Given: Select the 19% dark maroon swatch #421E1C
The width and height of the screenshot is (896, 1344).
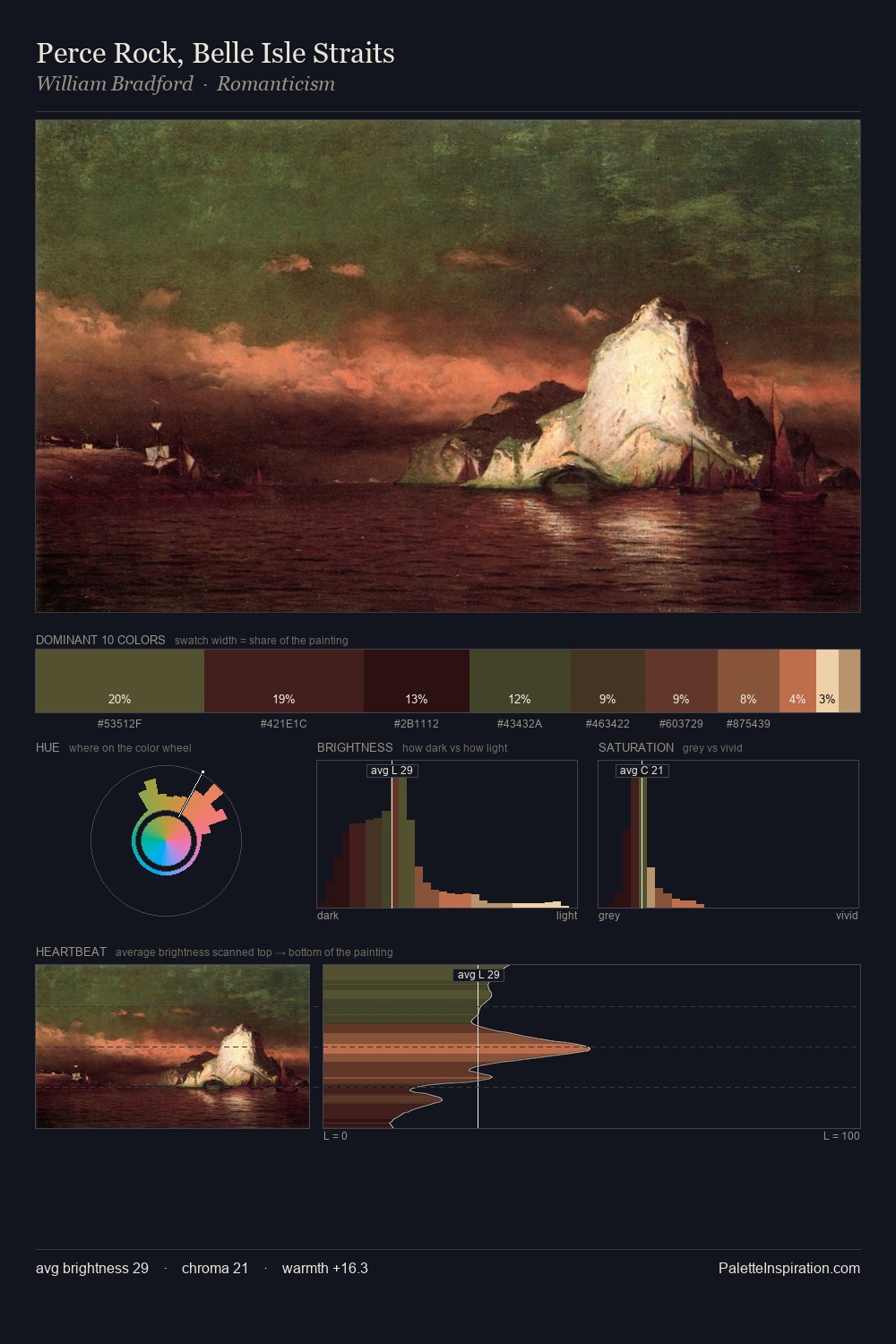Looking at the screenshot, I should coord(284,681).
